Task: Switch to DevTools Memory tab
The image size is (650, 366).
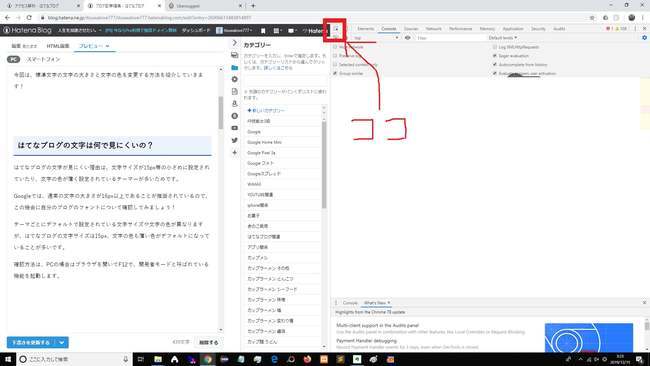Action: [x=487, y=29]
